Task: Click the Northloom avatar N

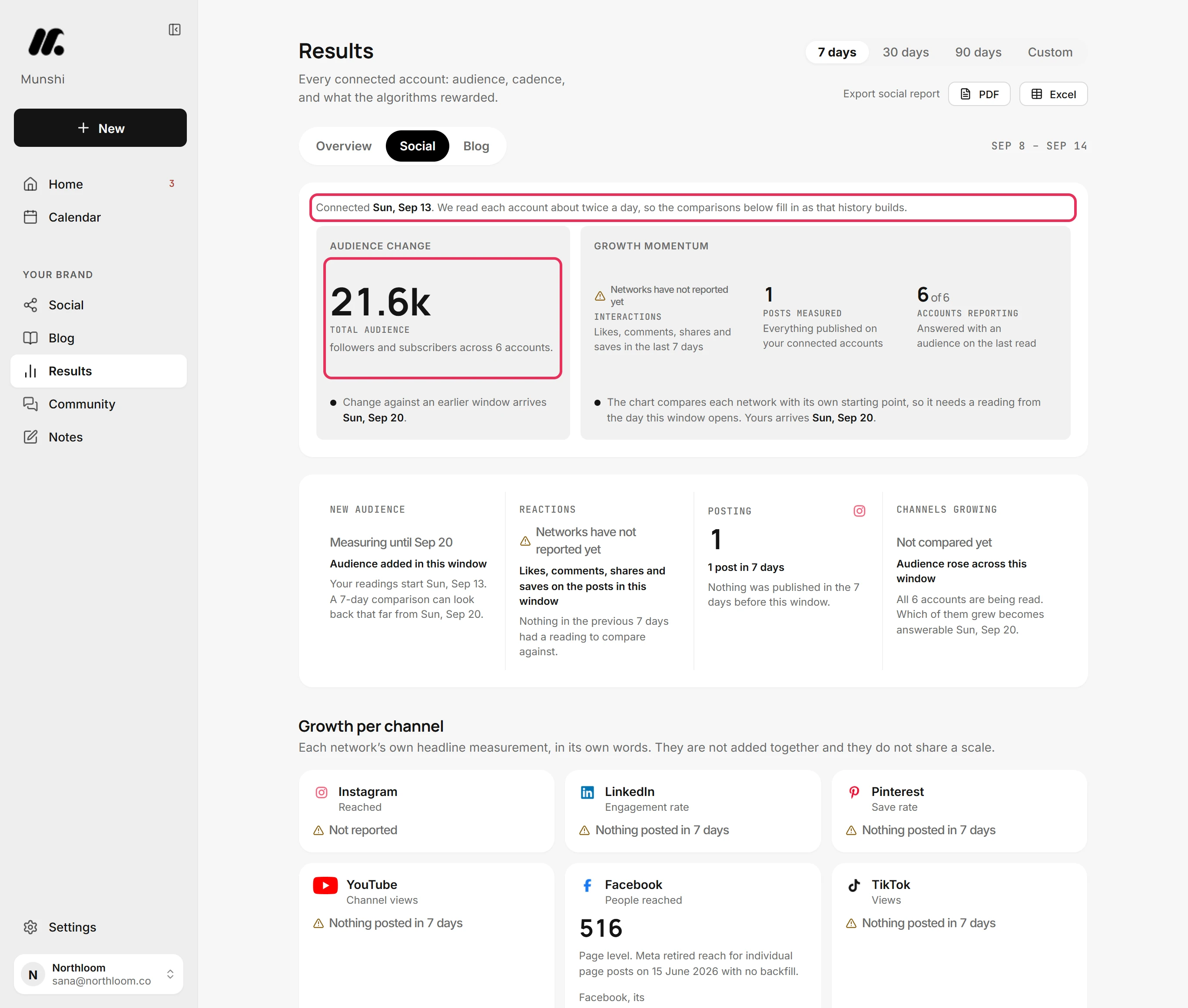Action: point(33,974)
